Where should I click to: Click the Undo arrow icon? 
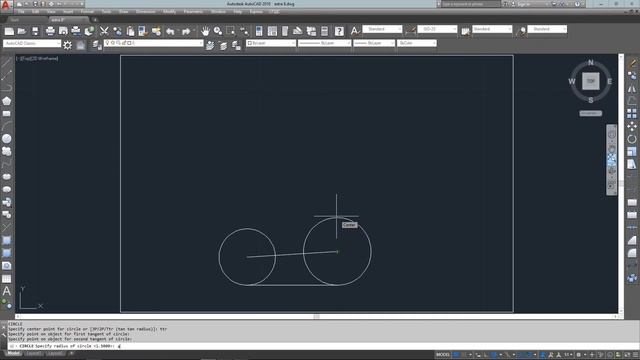170,31
